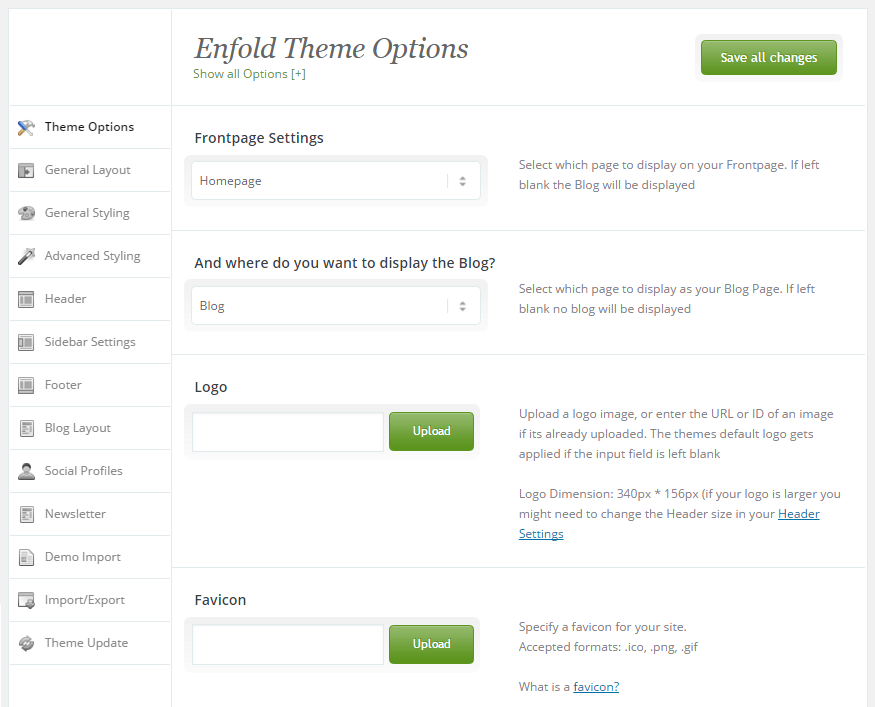Viewport: 875px width, 707px height.
Task: Open the Frontpage Settings Homepage dropdown
Action: click(335, 181)
